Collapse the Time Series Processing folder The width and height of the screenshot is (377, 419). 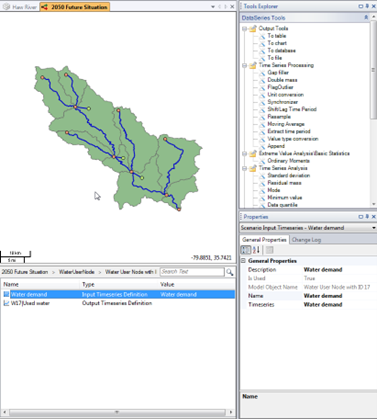point(244,65)
